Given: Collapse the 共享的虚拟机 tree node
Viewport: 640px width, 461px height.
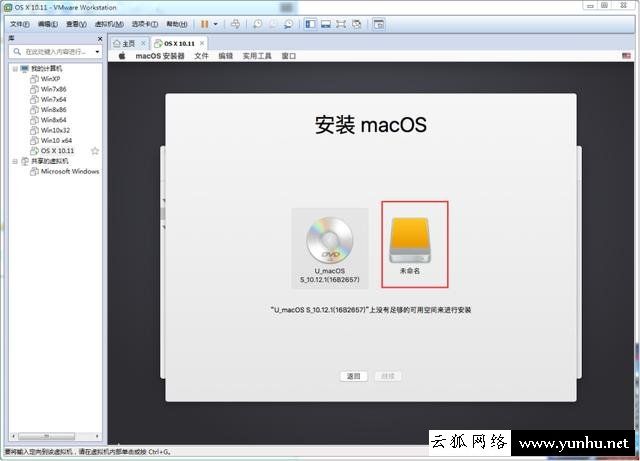Looking at the screenshot, I should pyautogui.click(x=15, y=161).
